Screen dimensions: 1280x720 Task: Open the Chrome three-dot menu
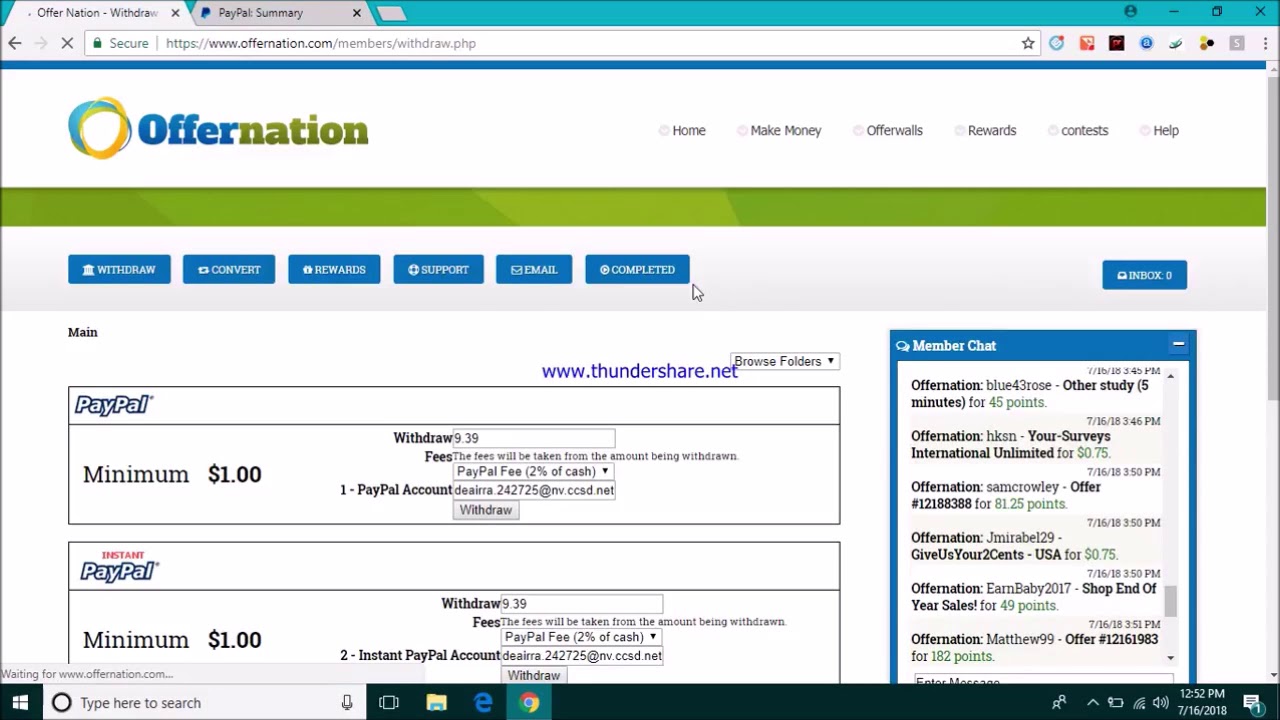(1264, 43)
